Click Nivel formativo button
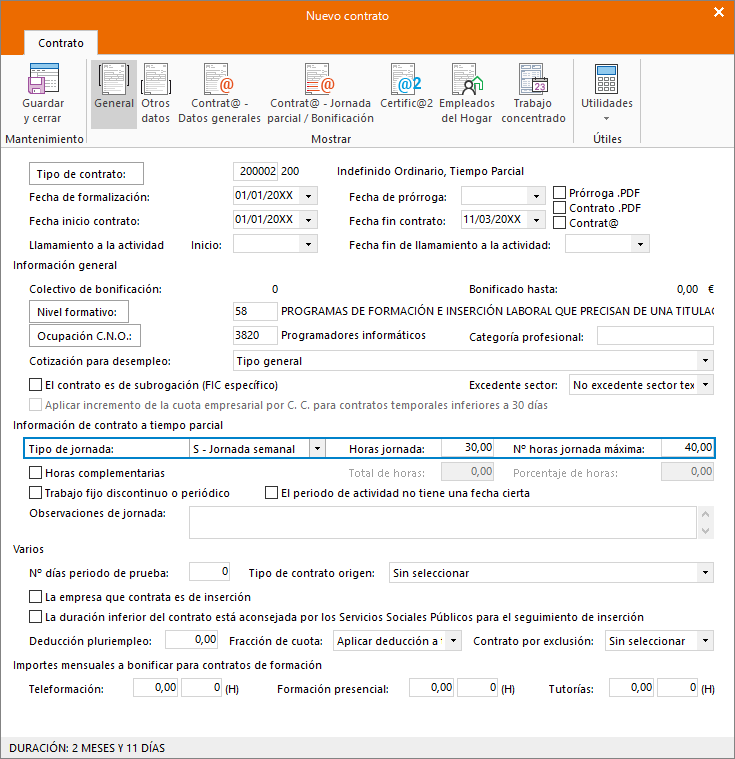 (79, 312)
